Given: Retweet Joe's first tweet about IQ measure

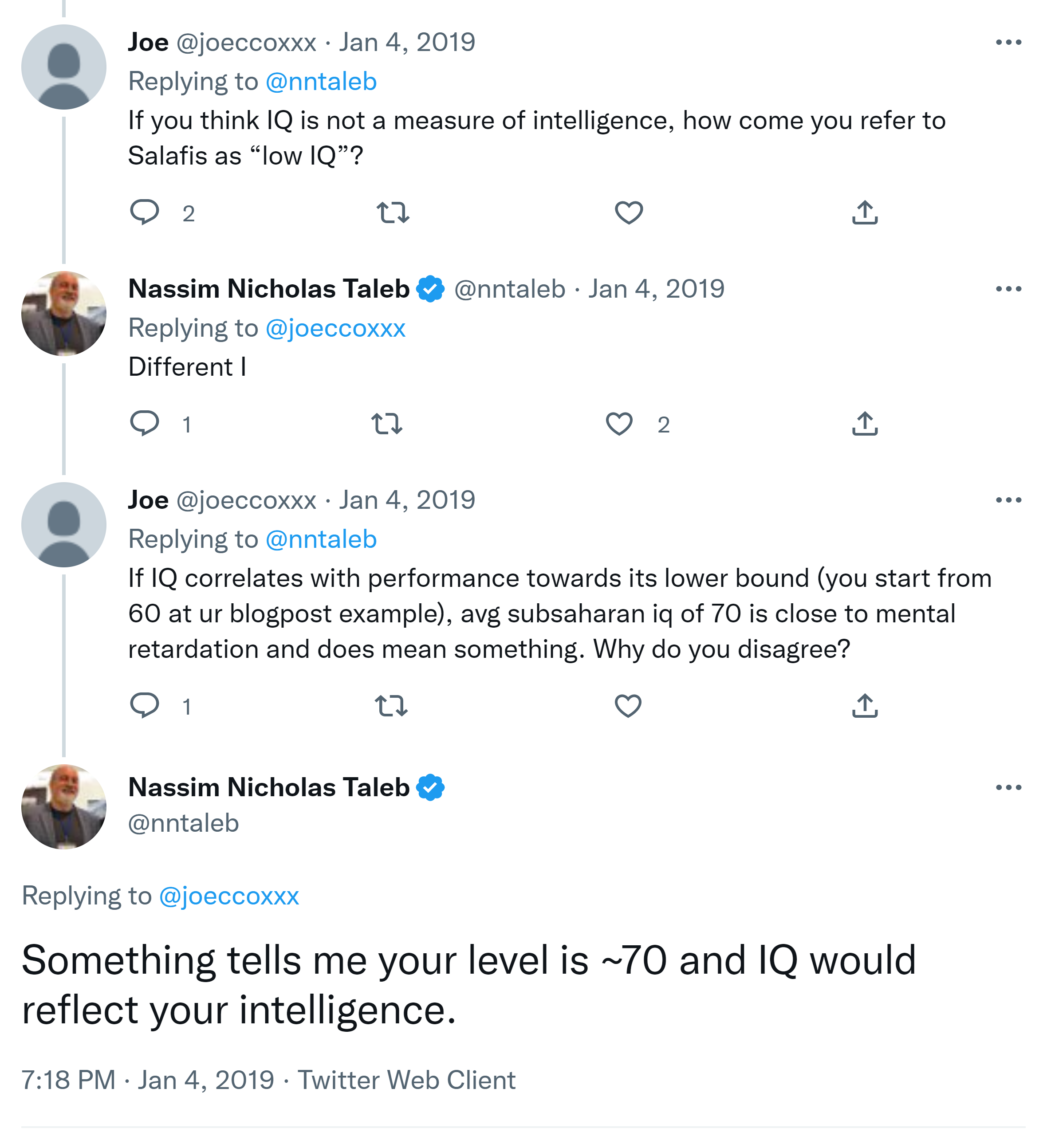Looking at the screenshot, I should [x=393, y=212].
